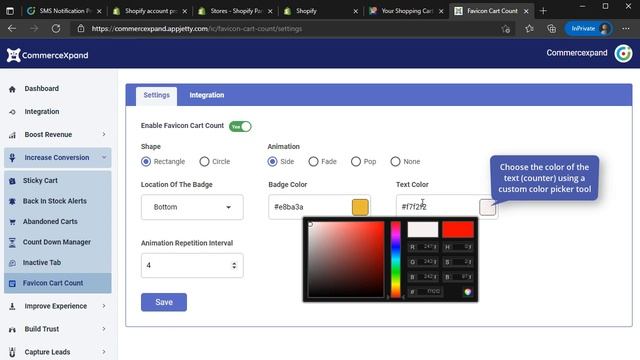
Task: Click Animation Repetition Interval stepper arrows
Action: (234, 265)
